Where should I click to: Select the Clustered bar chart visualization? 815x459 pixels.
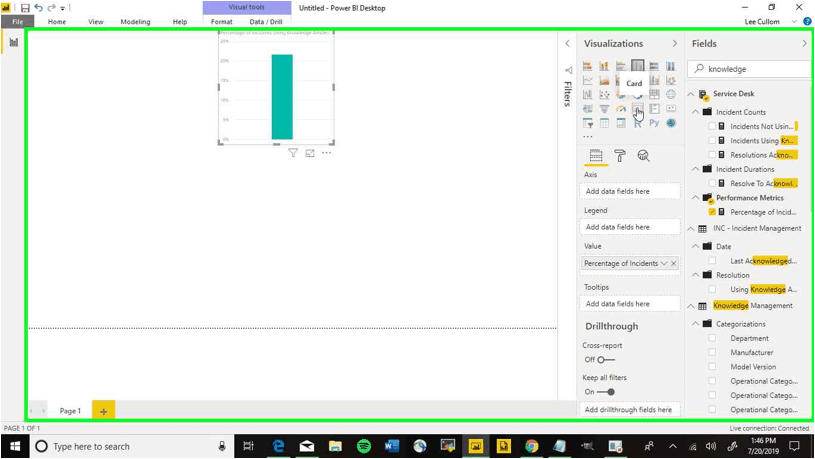point(621,66)
